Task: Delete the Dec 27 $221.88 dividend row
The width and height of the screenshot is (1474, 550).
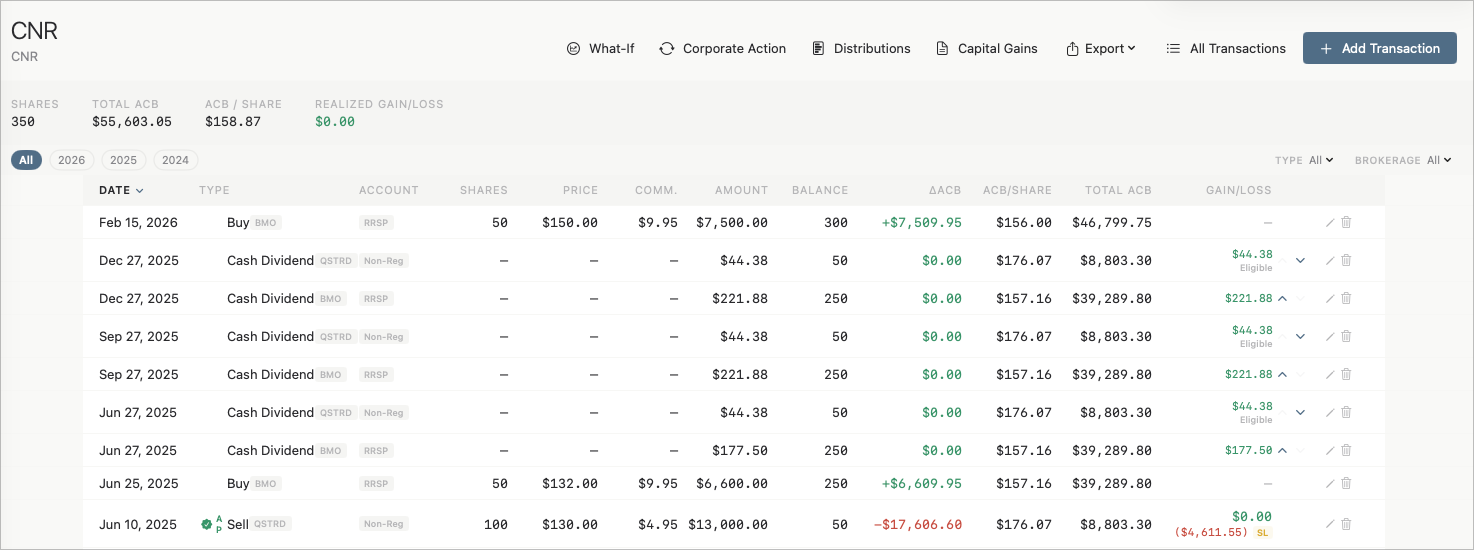Action: pyautogui.click(x=1346, y=298)
